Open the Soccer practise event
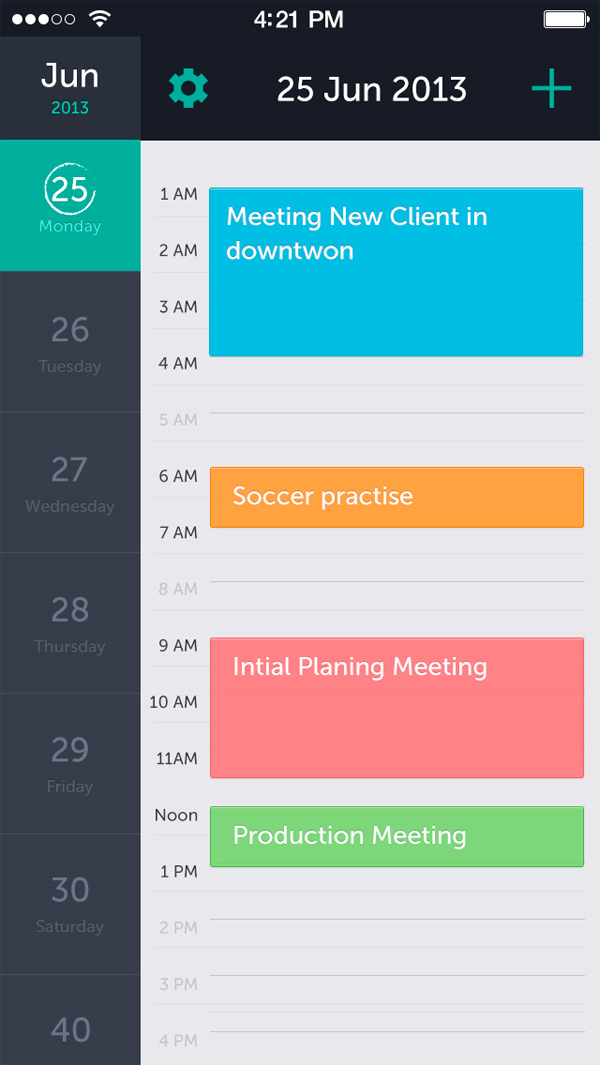The image size is (600, 1065). (x=396, y=497)
